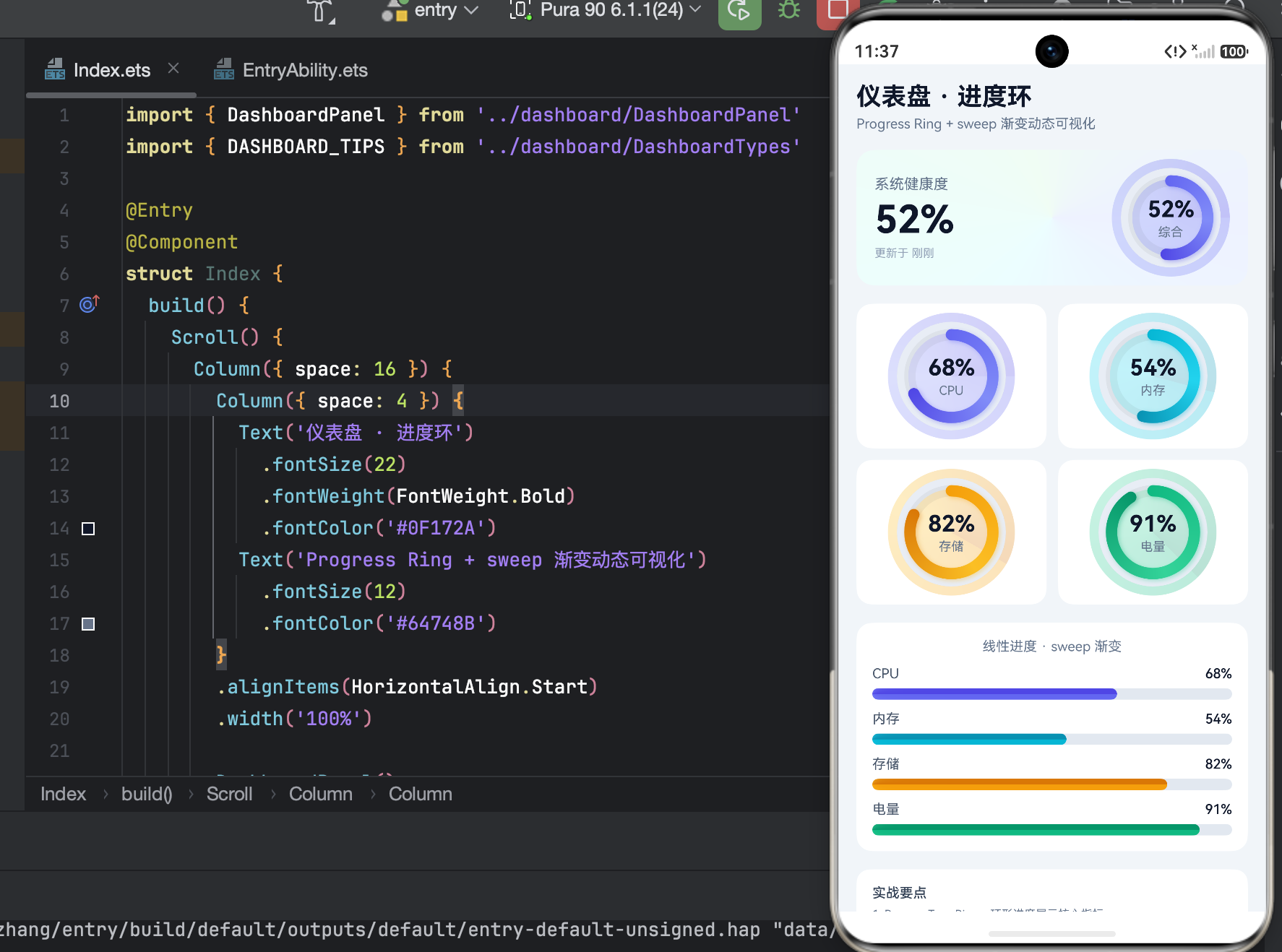Screen dimensions: 1282x952
Task: Click the #0F172A color swatch on line 14
Action: (x=88, y=529)
